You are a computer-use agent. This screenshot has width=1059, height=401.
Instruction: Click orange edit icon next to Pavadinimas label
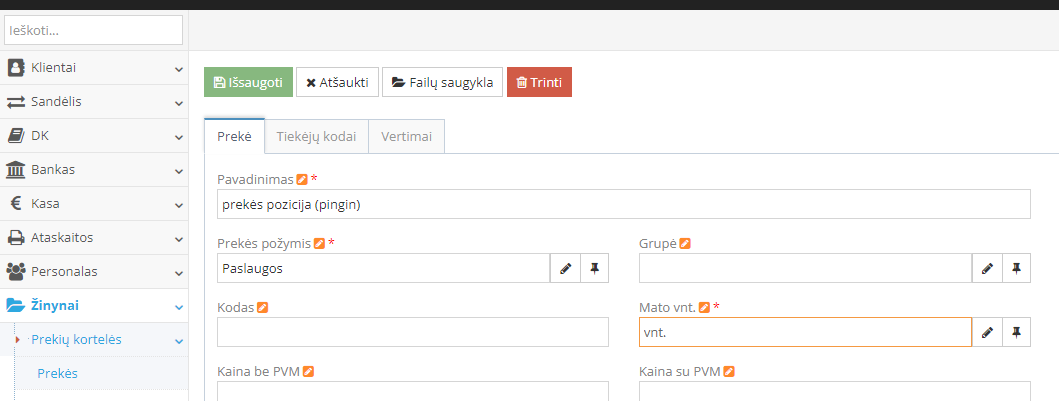[x=302, y=180]
